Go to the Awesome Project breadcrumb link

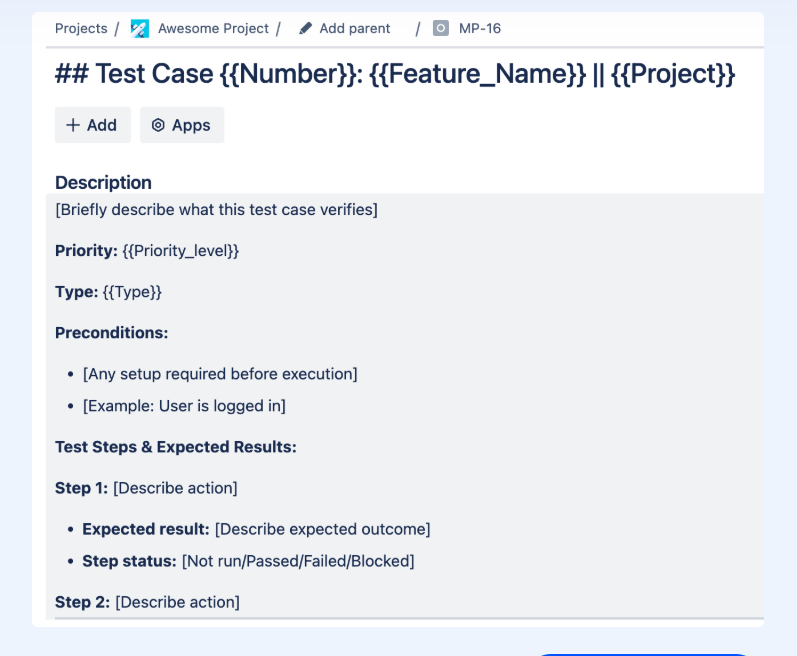coord(213,29)
